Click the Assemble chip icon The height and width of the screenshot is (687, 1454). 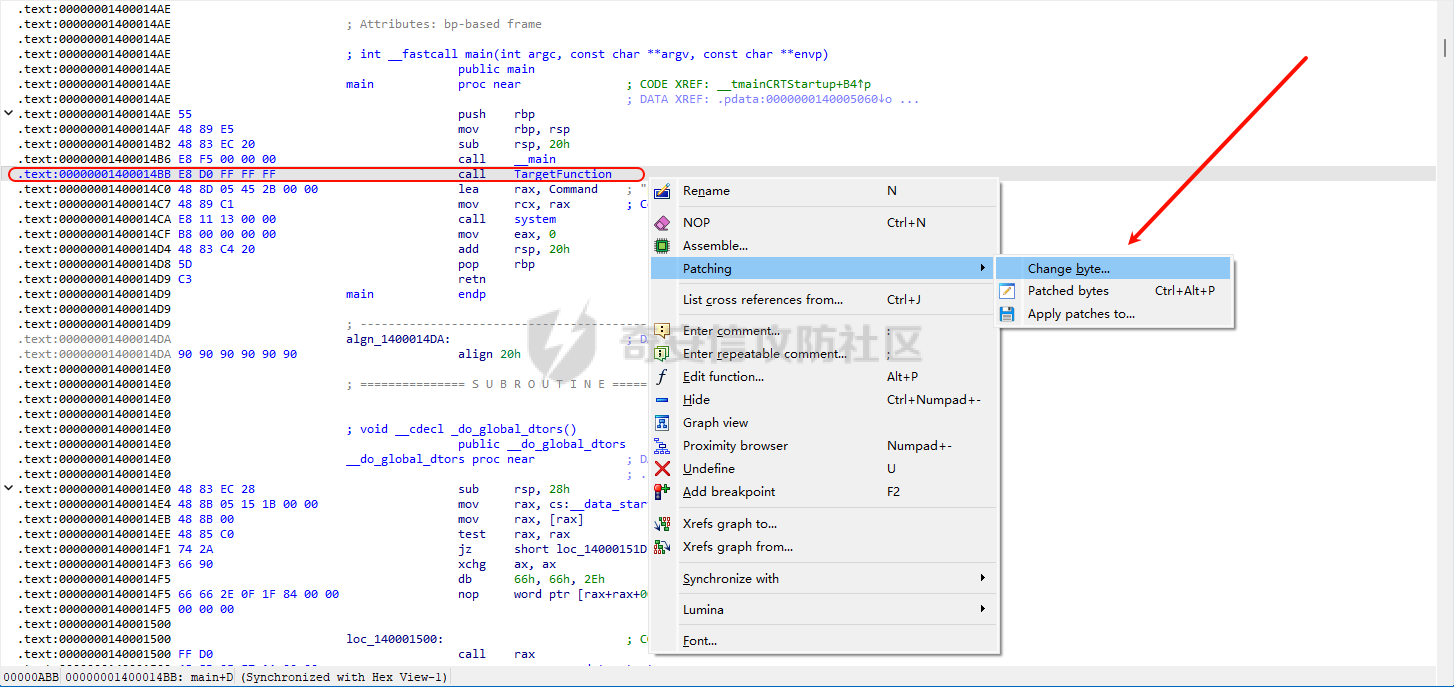coord(662,246)
